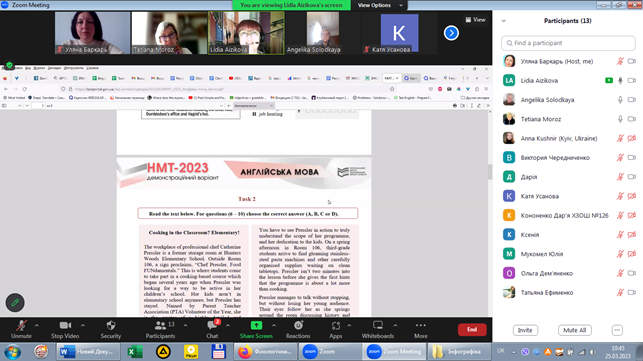Click the Stop Video camera icon
Image resolution: width=643 pixels, height=361 pixels.
65,325
